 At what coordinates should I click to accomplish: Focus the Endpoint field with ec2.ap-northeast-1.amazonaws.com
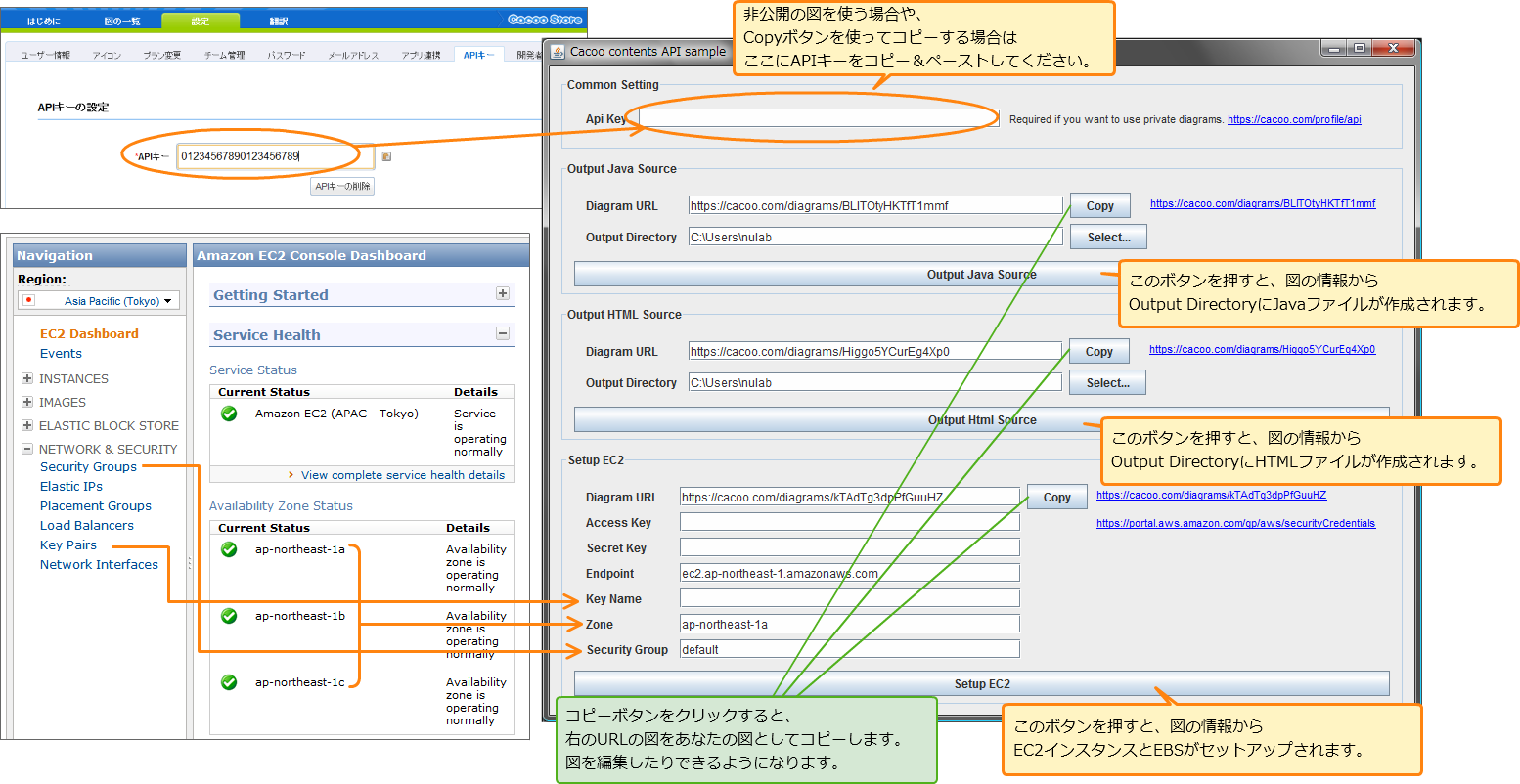click(850, 574)
